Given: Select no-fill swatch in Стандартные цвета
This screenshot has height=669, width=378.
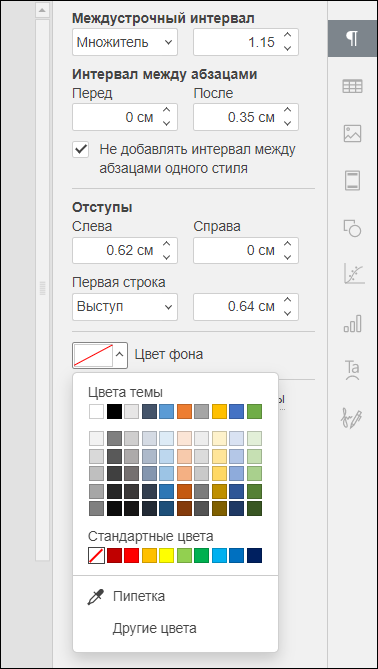Looking at the screenshot, I should [x=96, y=556].
